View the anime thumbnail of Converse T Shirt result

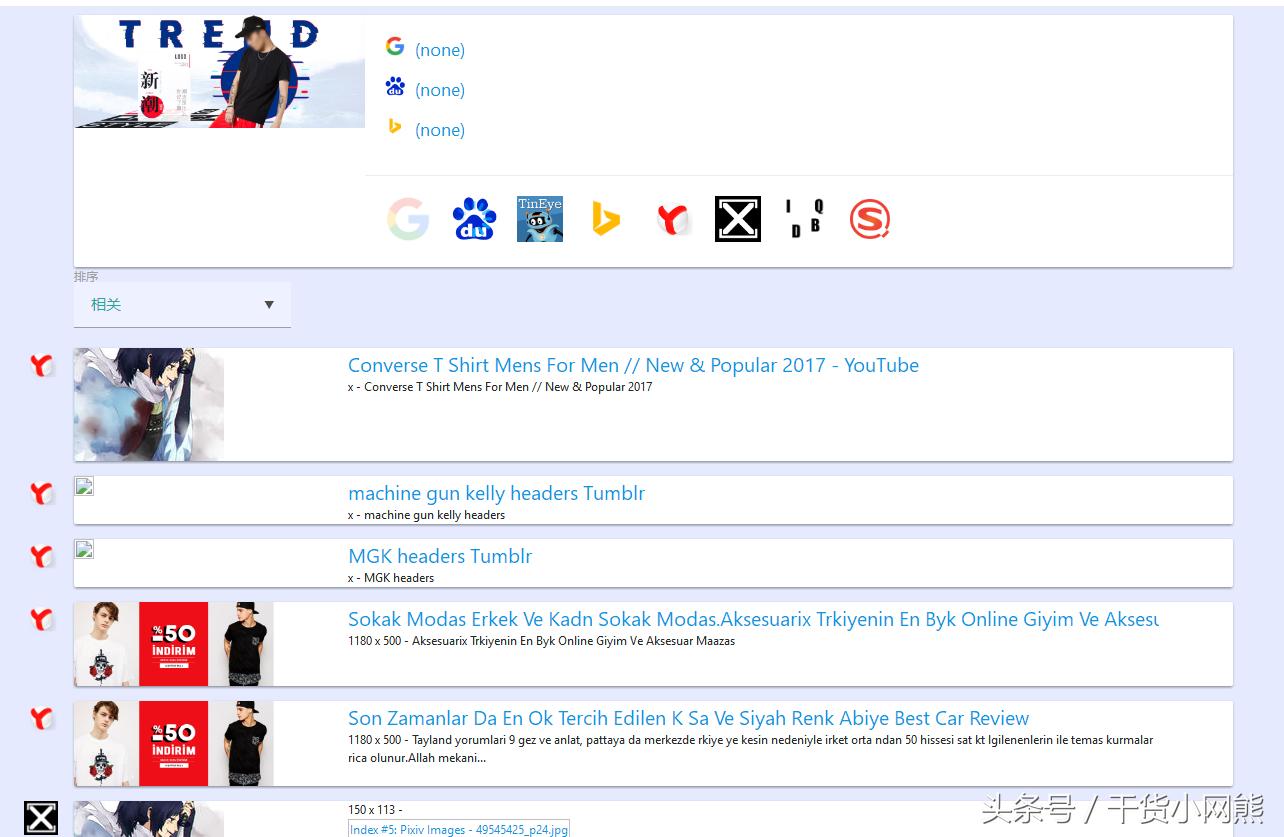coord(149,404)
